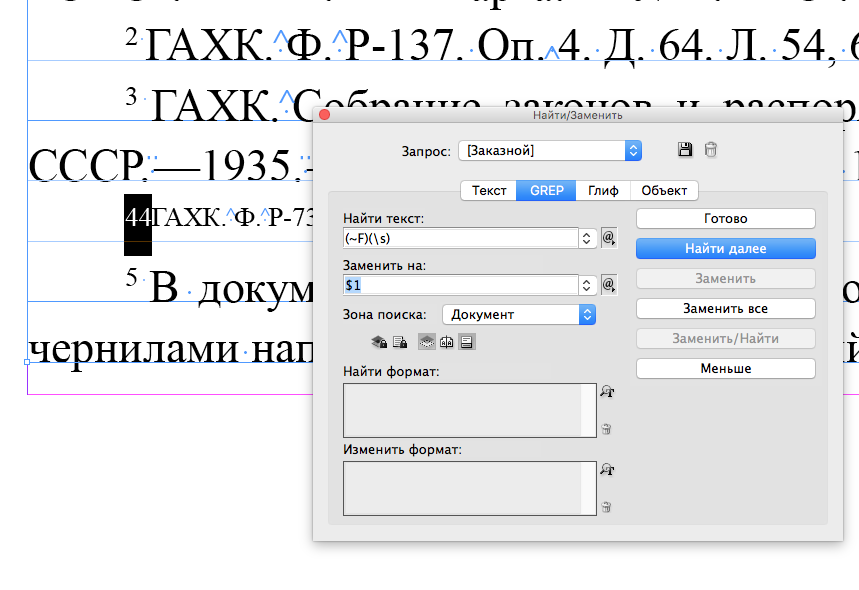Viewport: 859px width, 590px height.
Task: Expand recent find text history
Action: pyautogui.click(x=587, y=238)
